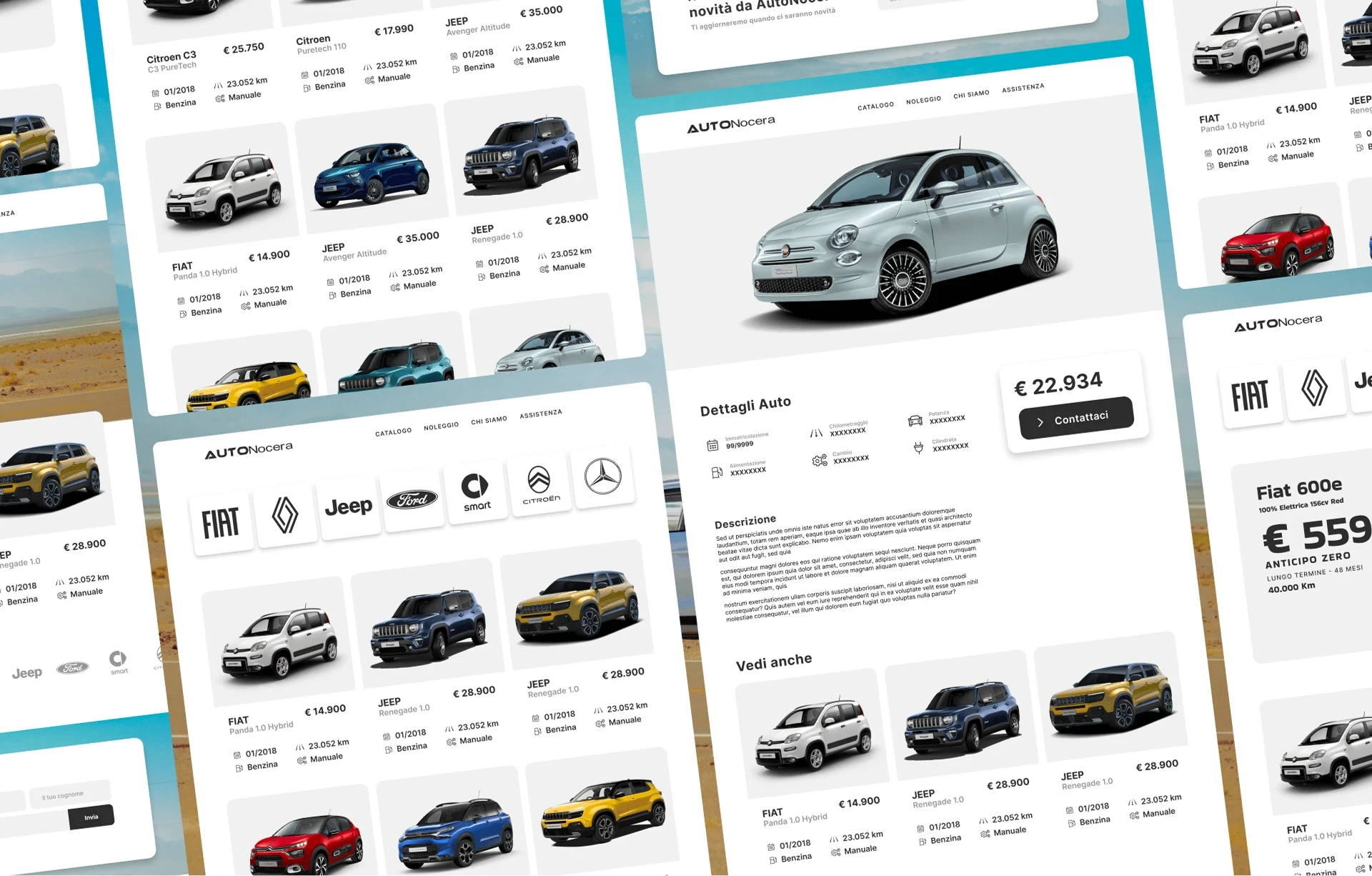The height and width of the screenshot is (876, 1372).
Task: Click the '€ 17.990' price
Action: tap(394, 30)
